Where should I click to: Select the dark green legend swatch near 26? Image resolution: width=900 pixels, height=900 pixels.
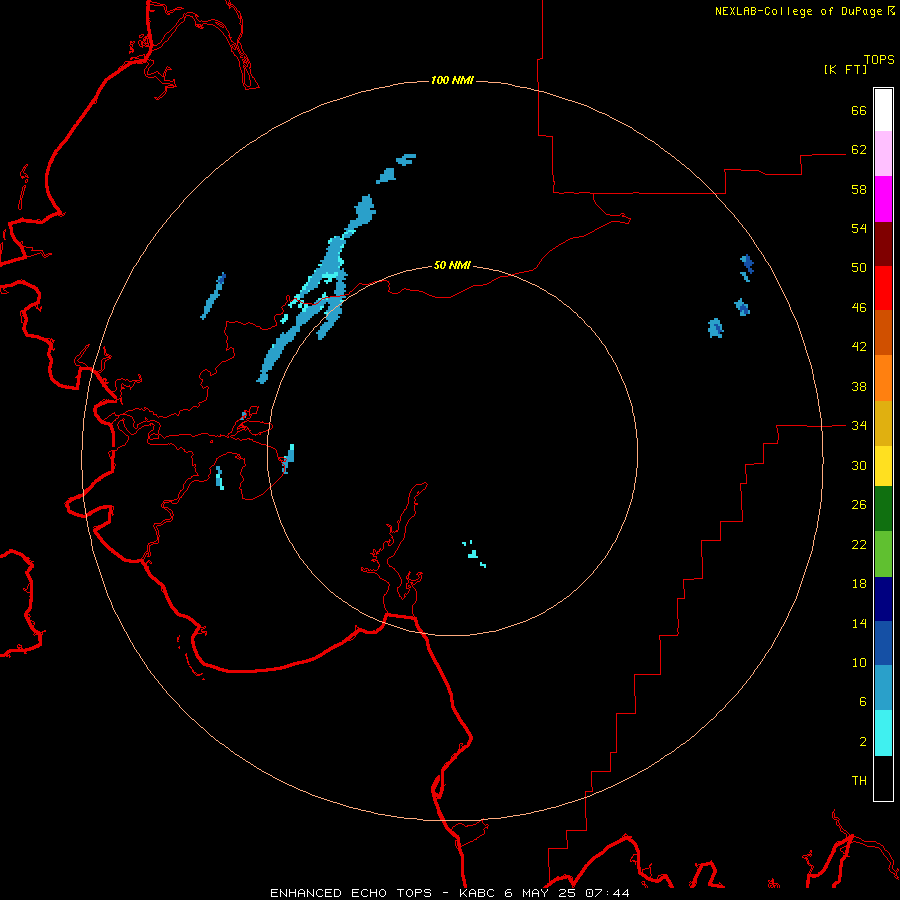pyautogui.click(x=883, y=509)
